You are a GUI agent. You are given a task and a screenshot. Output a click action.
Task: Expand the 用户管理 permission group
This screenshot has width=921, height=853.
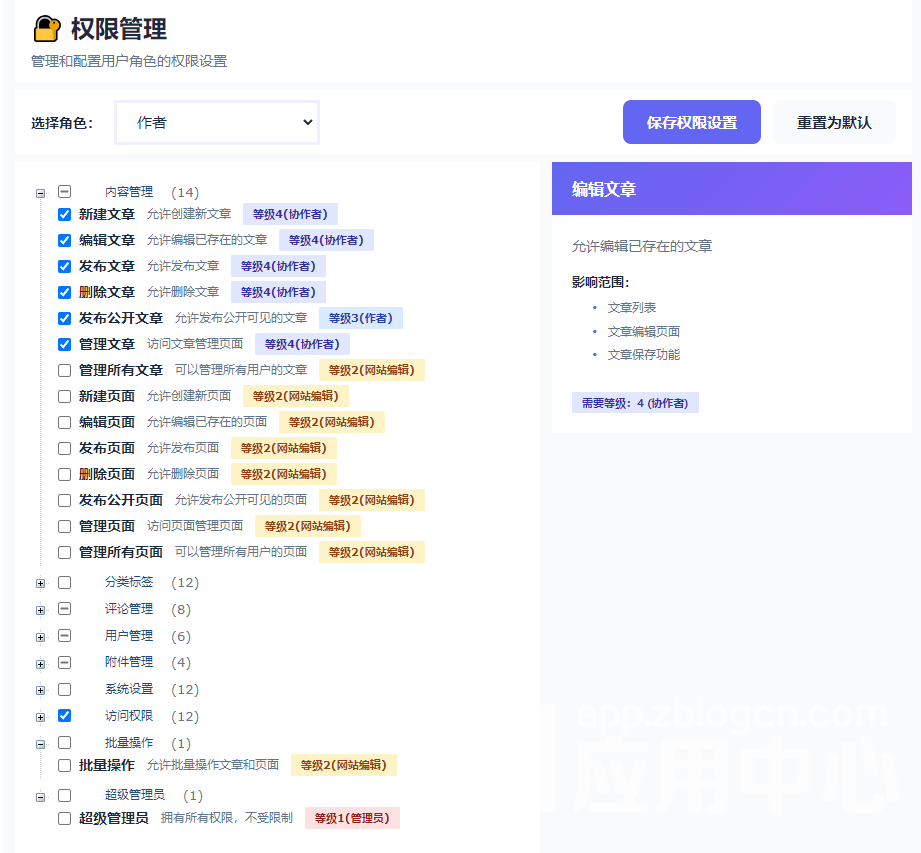pos(41,637)
